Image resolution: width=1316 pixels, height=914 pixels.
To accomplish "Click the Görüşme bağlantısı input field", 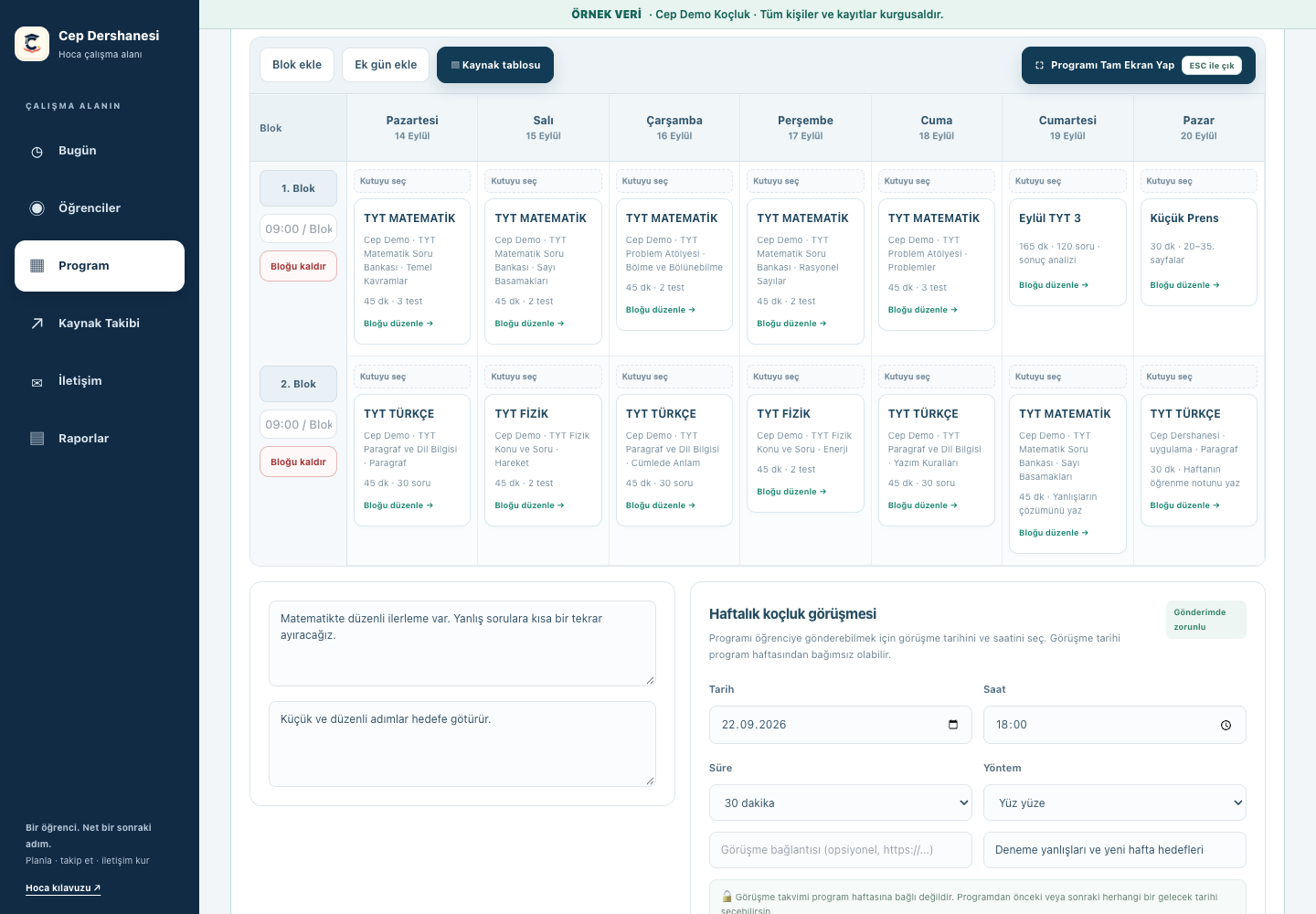I will coord(841,850).
